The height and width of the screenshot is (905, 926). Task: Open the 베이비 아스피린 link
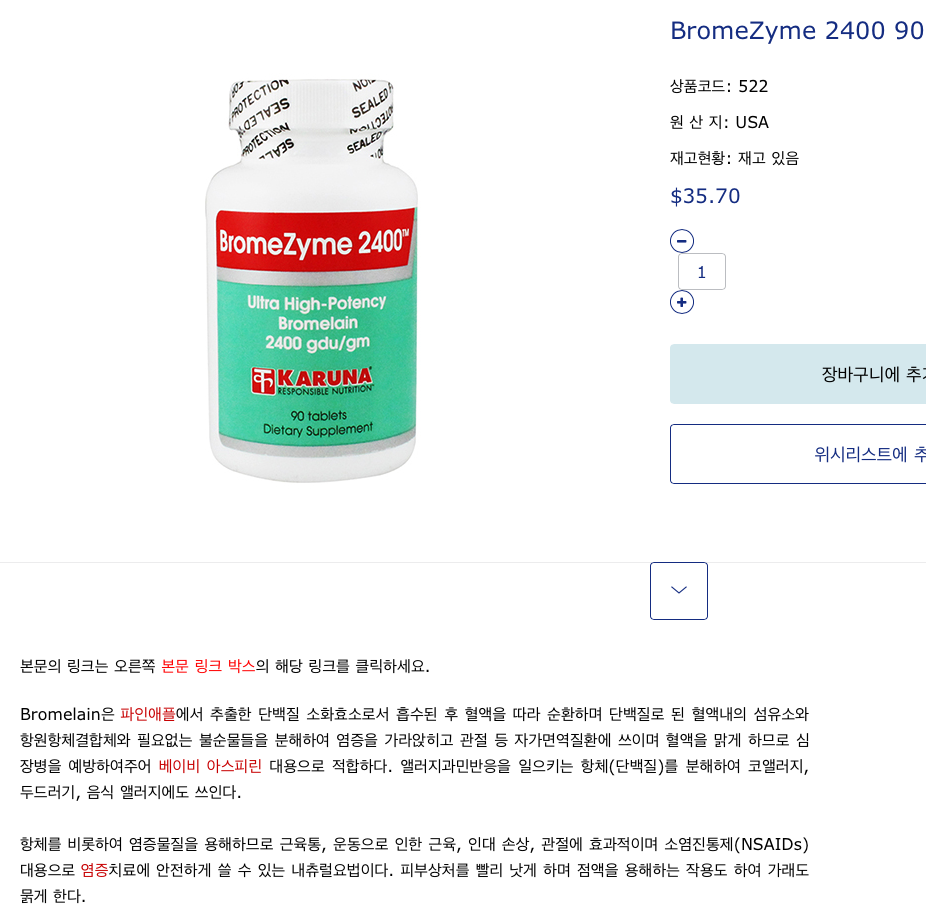pyautogui.click(x=210, y=766)
